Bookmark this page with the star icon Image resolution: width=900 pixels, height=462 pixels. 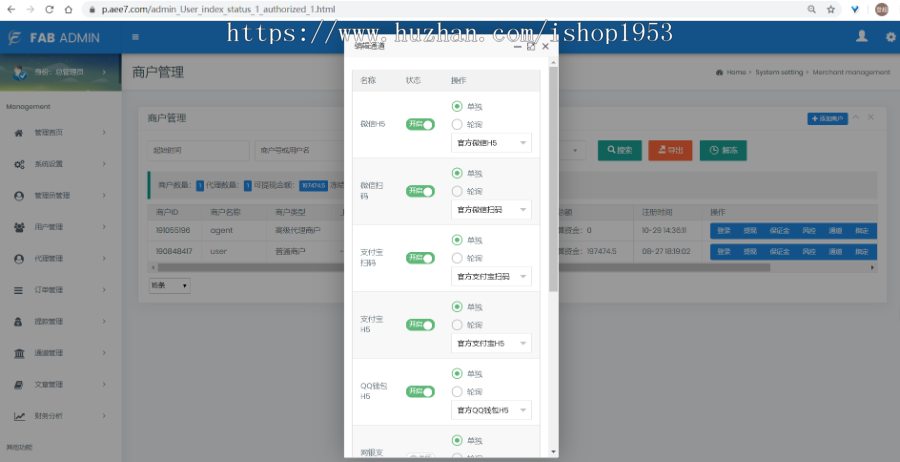pyautogui.click(x=831, y=9)
